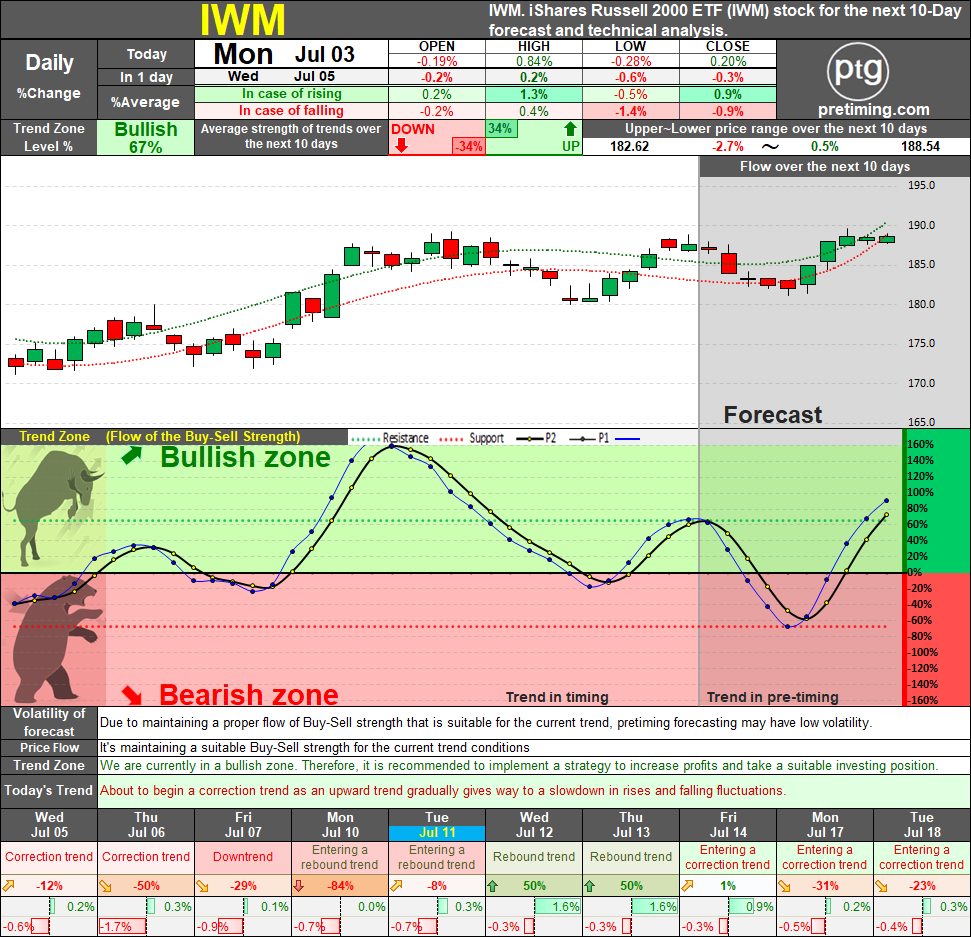Click the Wed Jul 05 in-1-day date cell
Viewport: 971px width, 937px height.
(291, 77)
